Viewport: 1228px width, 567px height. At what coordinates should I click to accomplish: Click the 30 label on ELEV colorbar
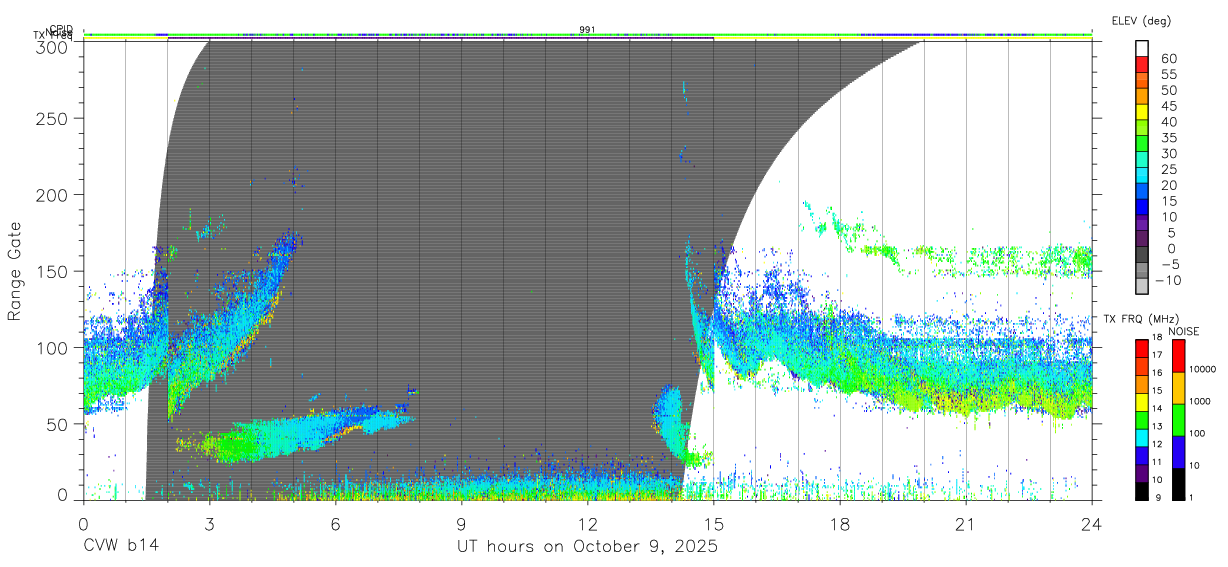[1169, 153]
